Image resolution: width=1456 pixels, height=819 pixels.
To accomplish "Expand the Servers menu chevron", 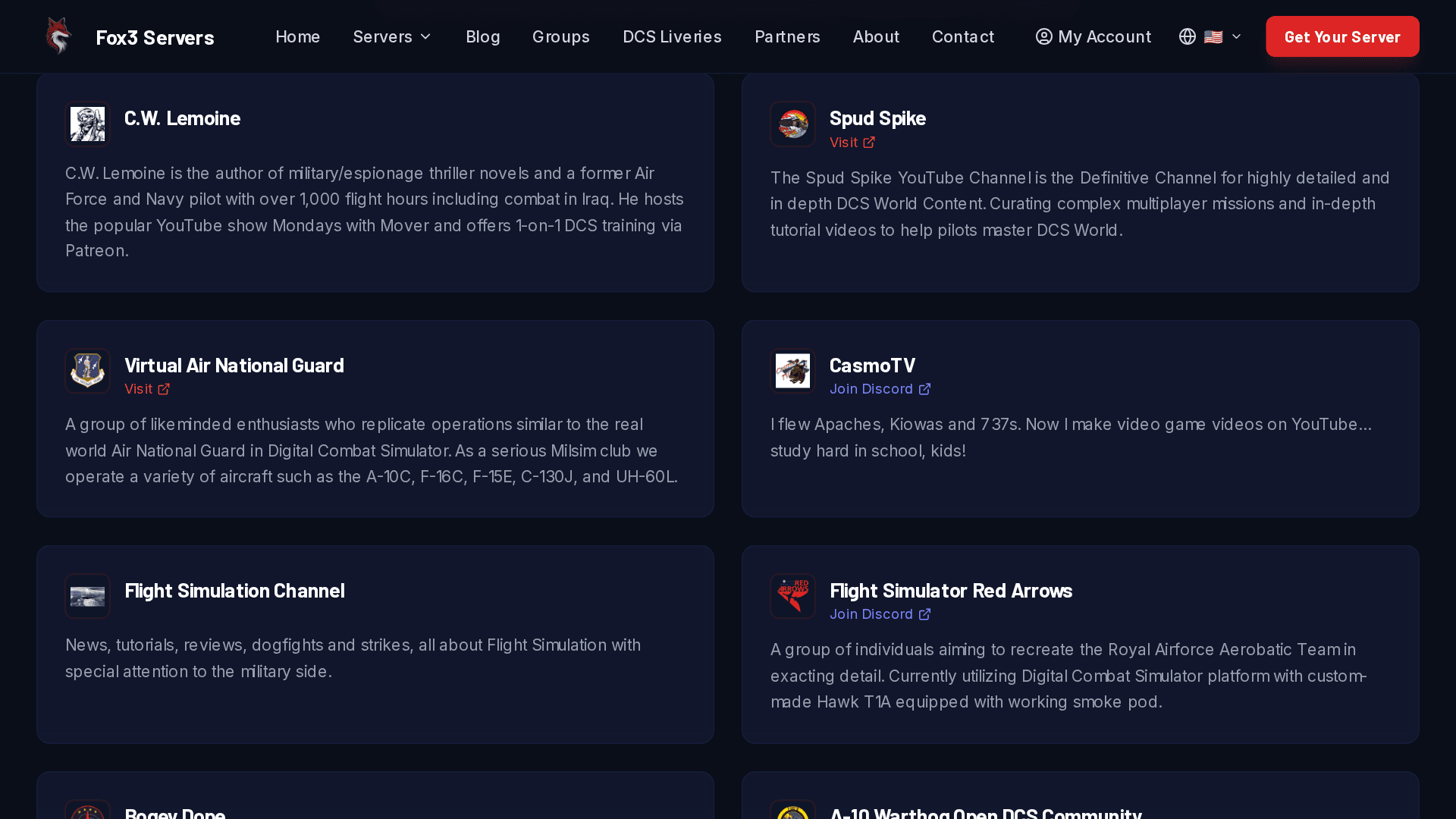I will pos(425,36).
